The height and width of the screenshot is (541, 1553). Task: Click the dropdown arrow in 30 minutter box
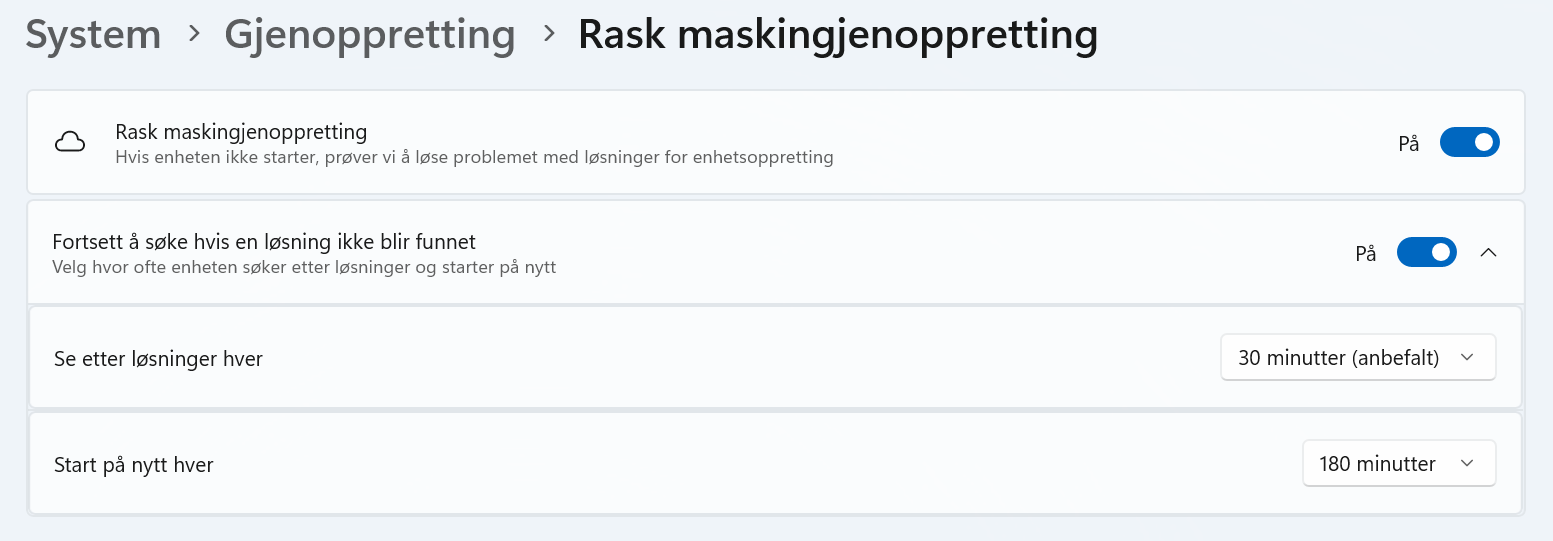point(1467,358)
